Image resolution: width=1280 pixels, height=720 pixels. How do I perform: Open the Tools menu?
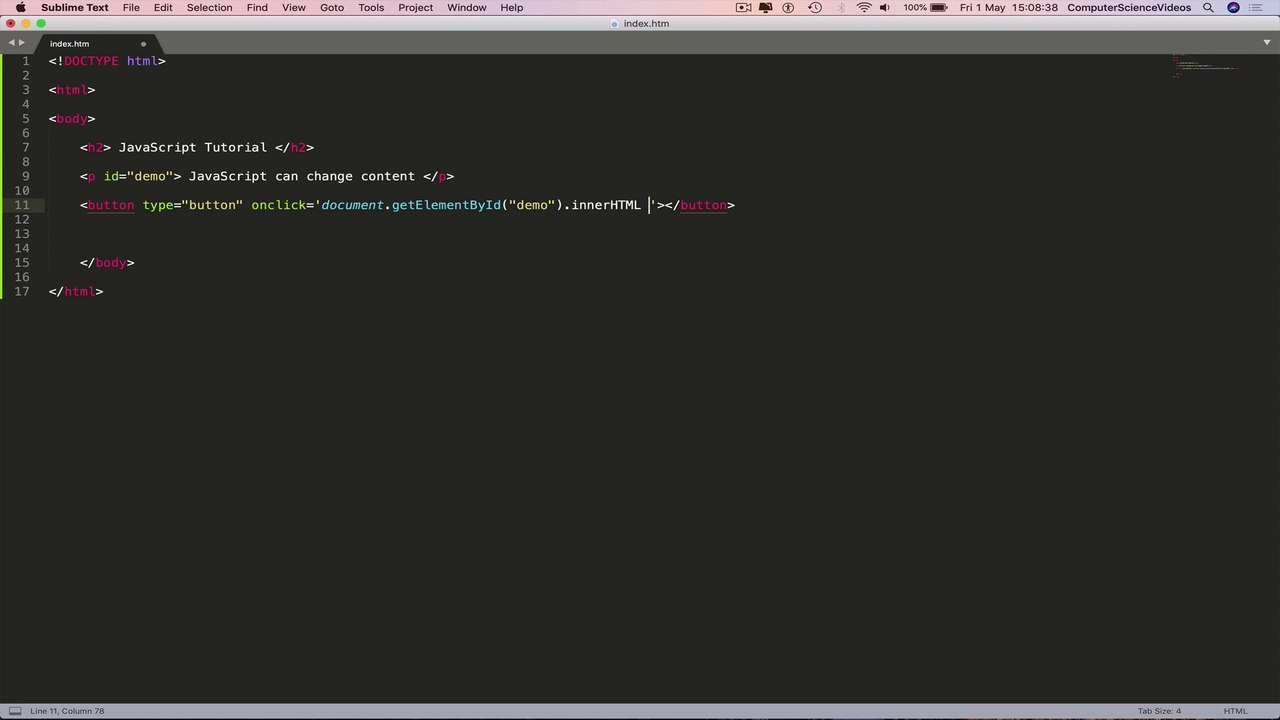[x=371, y=8]
